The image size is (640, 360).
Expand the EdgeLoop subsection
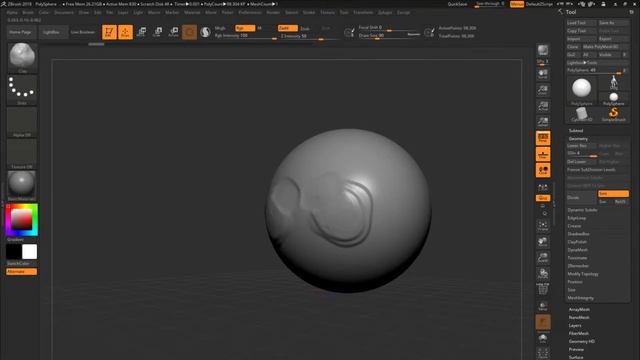[x=577, y=218]
